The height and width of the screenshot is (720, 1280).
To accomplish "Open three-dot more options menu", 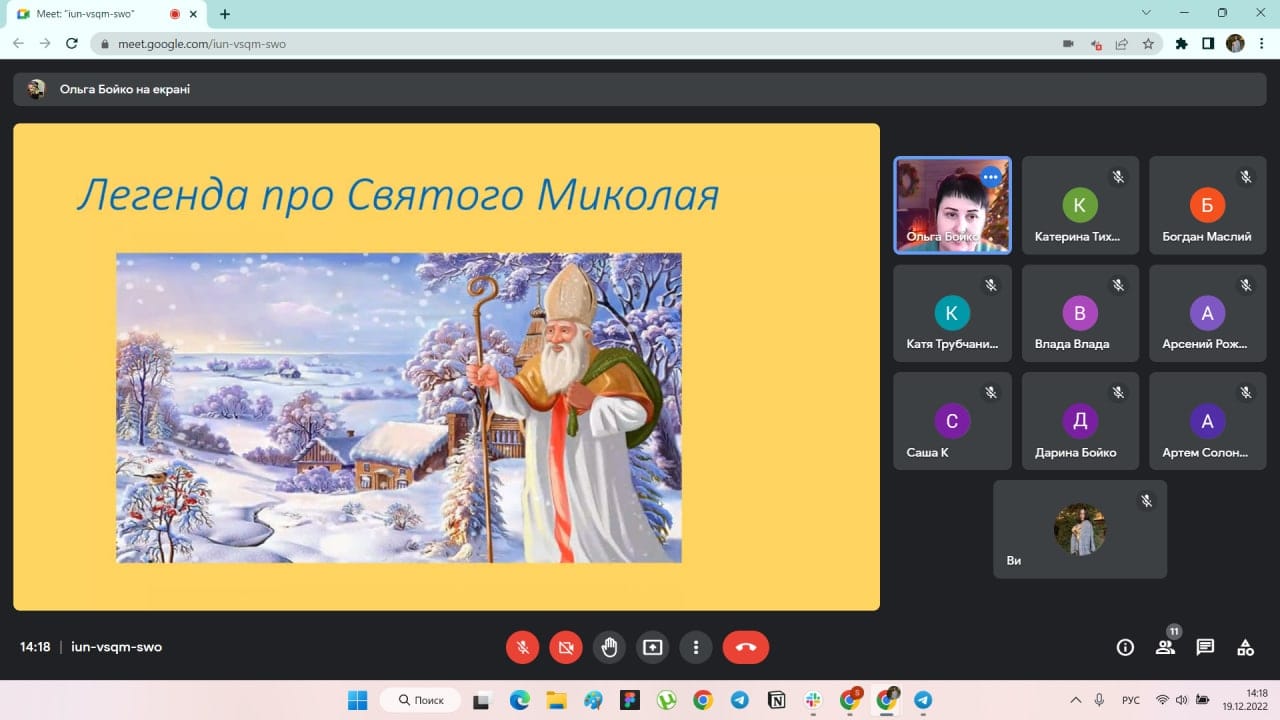I will tap(696, 647).
